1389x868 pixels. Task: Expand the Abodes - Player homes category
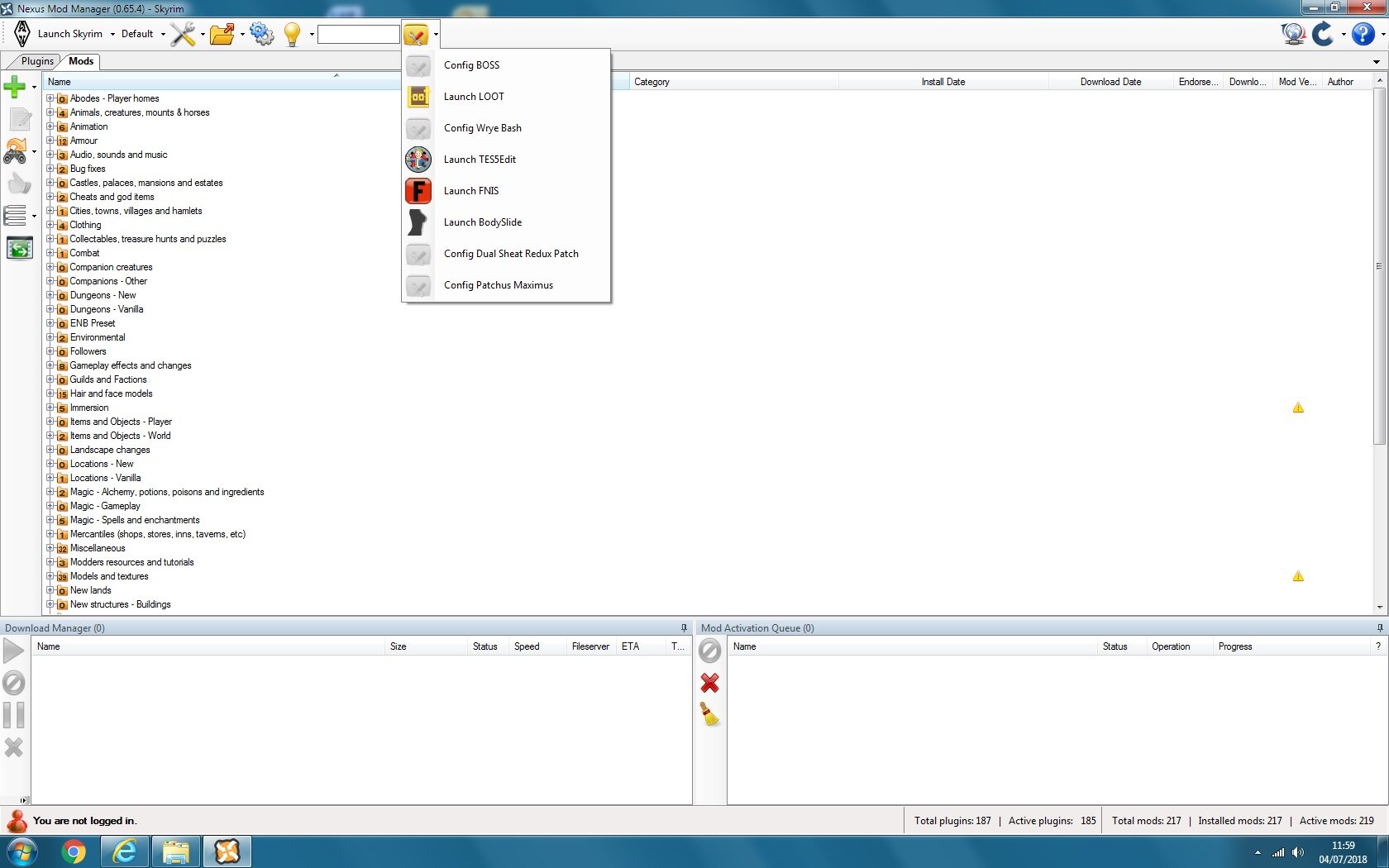coord(50,98)
